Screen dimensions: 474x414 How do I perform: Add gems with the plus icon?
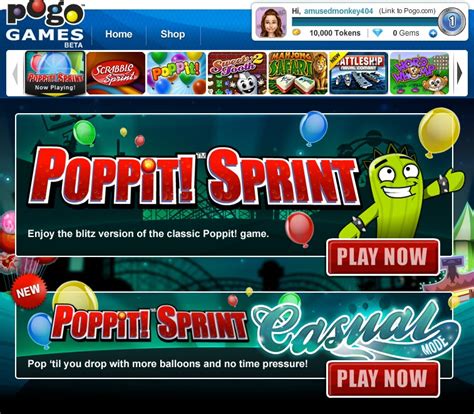tap(433, 33)
